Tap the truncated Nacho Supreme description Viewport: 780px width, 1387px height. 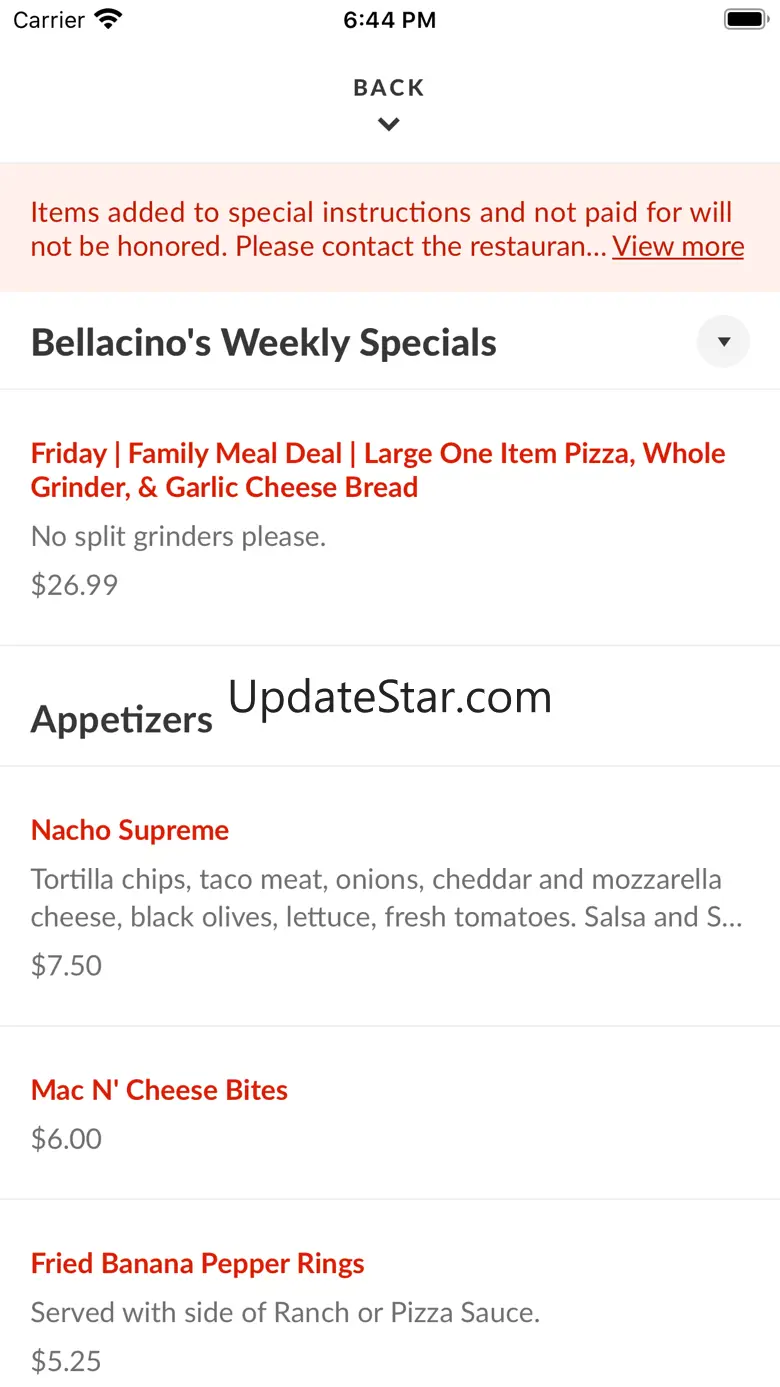pos(386,898)
